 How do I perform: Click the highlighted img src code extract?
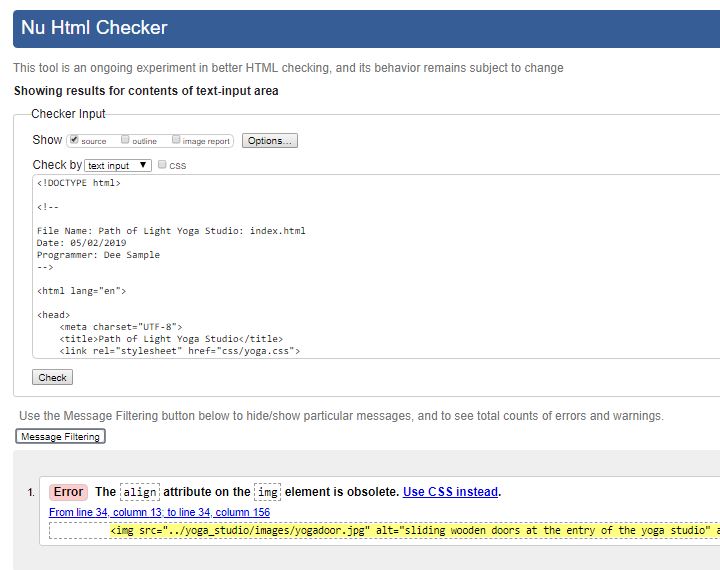point(415,530)
